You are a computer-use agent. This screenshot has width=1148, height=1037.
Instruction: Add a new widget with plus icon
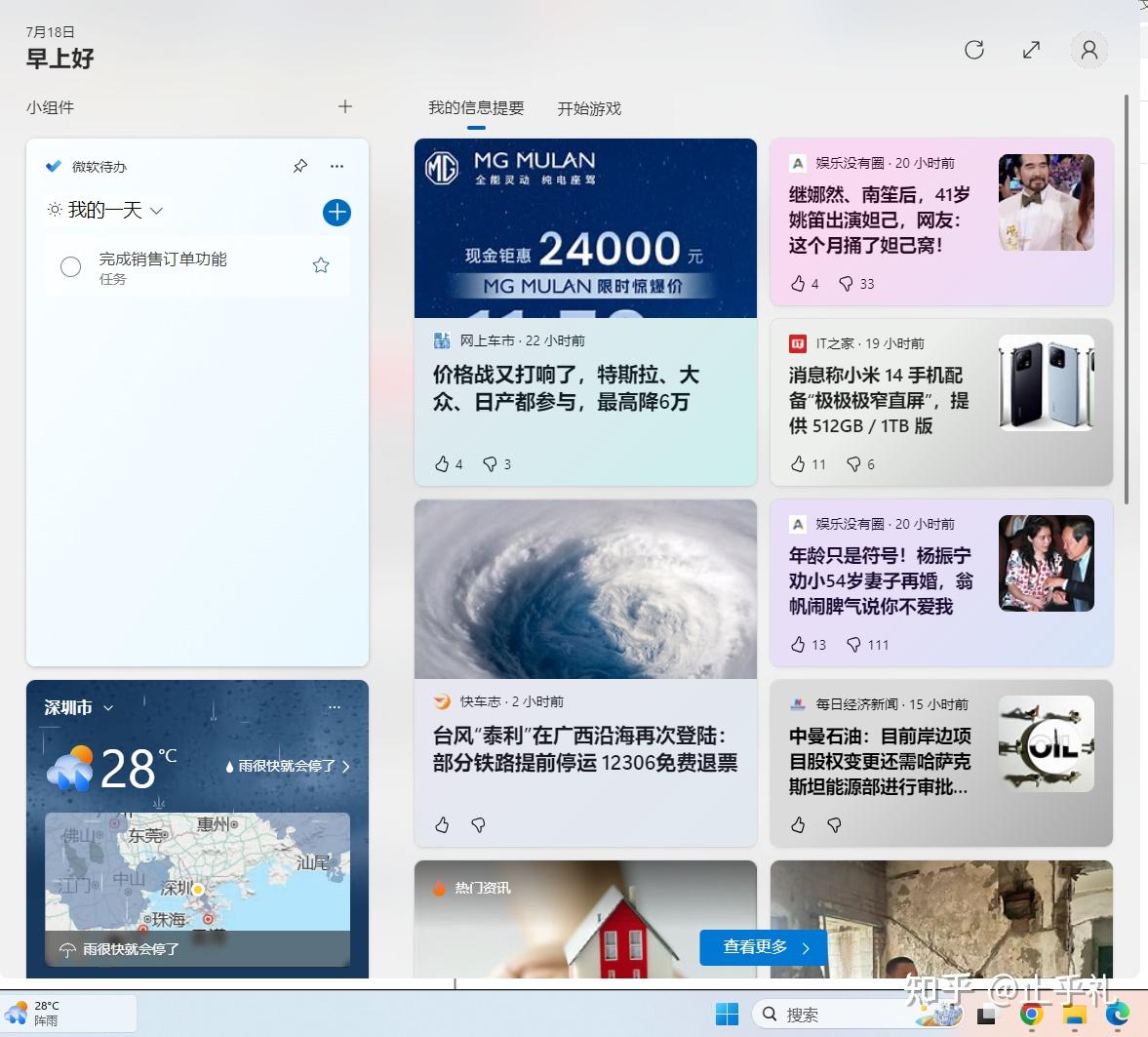click(345, 107)
